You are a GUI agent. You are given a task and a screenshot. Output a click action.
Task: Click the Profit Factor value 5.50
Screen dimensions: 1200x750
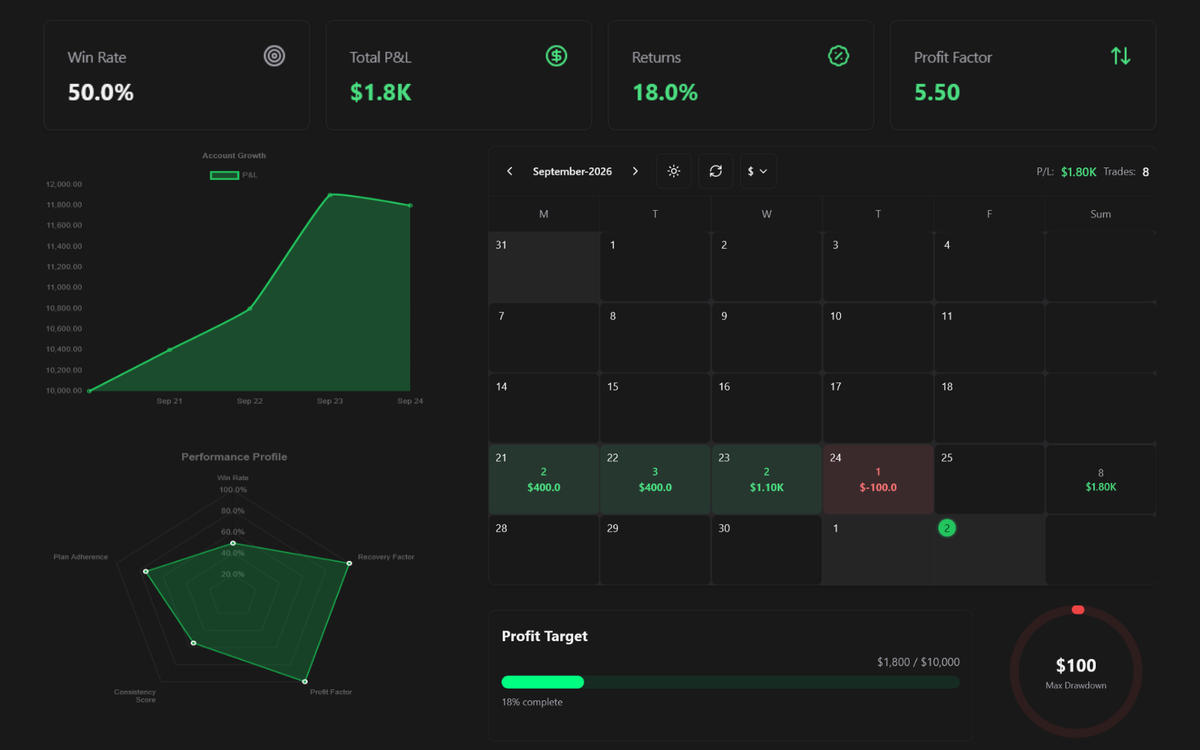937,93
